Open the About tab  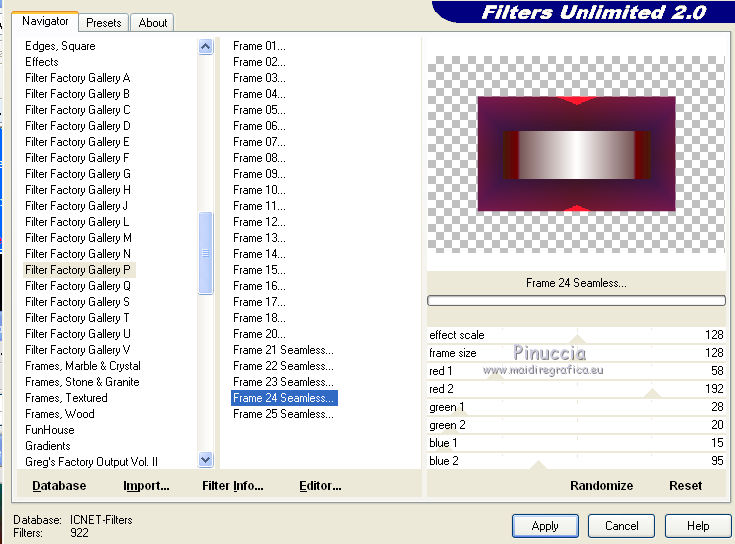tap(152, 23)
